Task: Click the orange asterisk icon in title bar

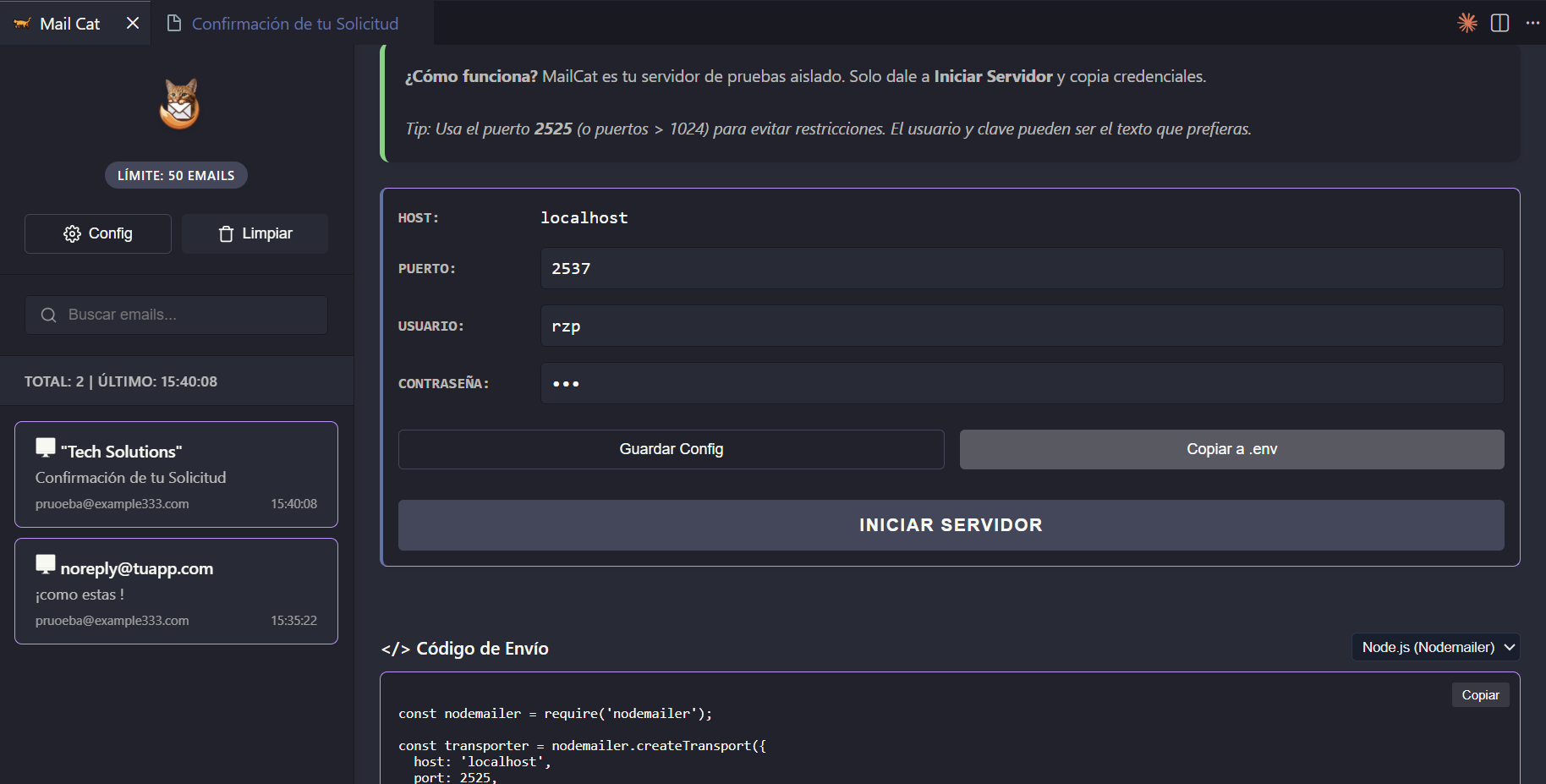Action: (1467, 23)
